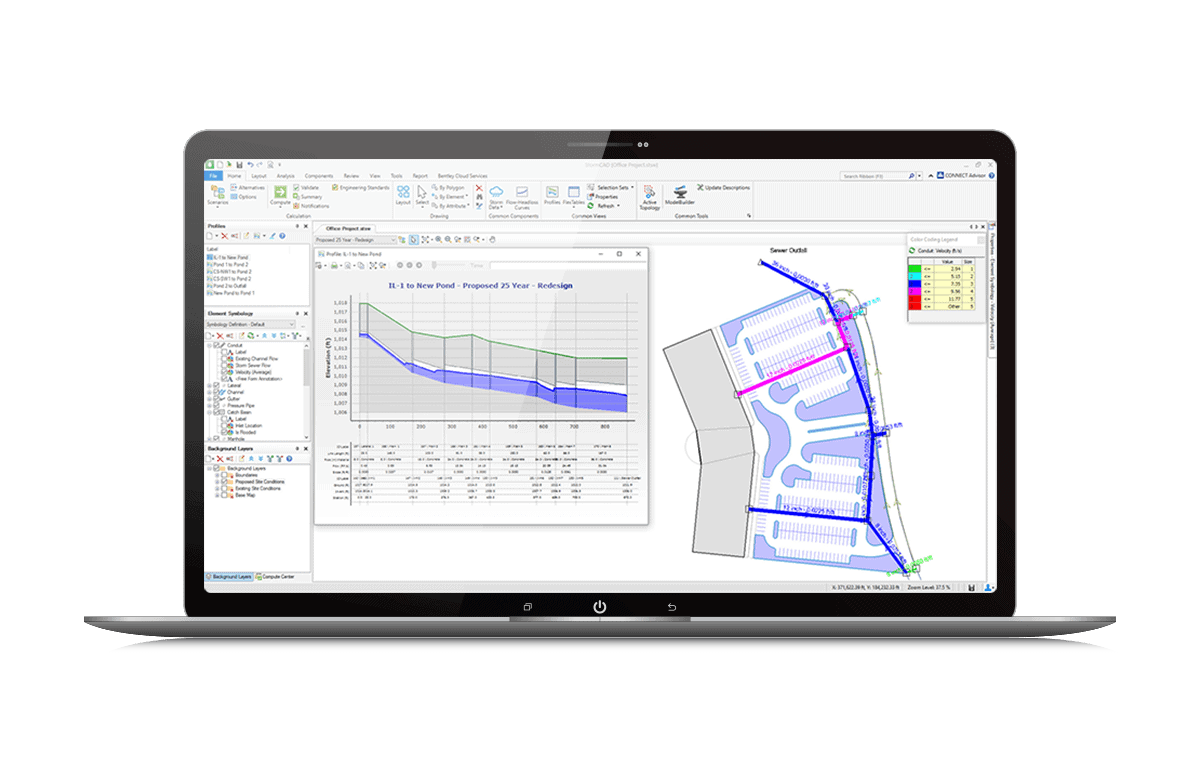Open the Scenarios tool in the ribbon
This screenshot has width=1200, height=780.
coord(217,195)
